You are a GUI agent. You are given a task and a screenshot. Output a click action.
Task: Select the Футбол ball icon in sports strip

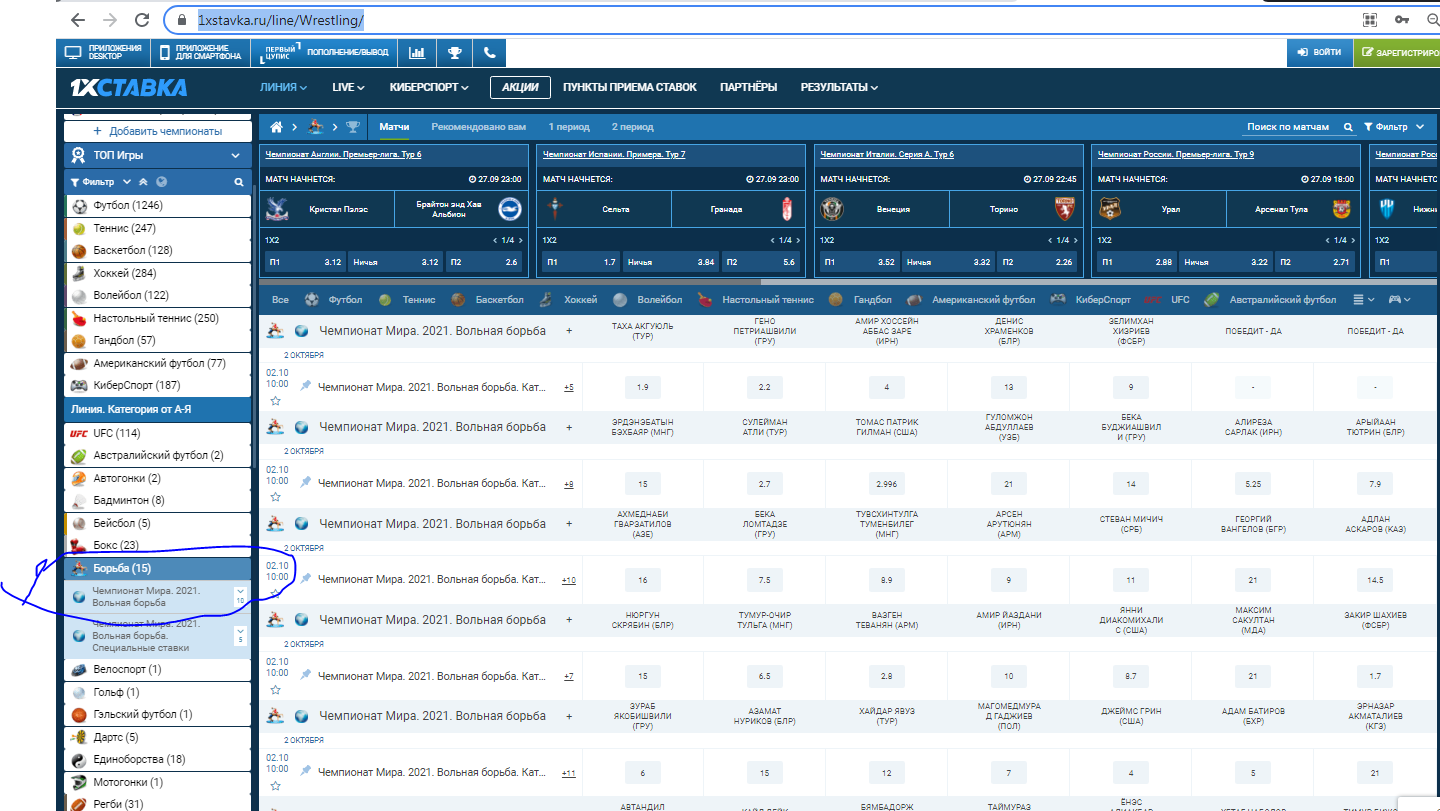[x=312, y=299]
